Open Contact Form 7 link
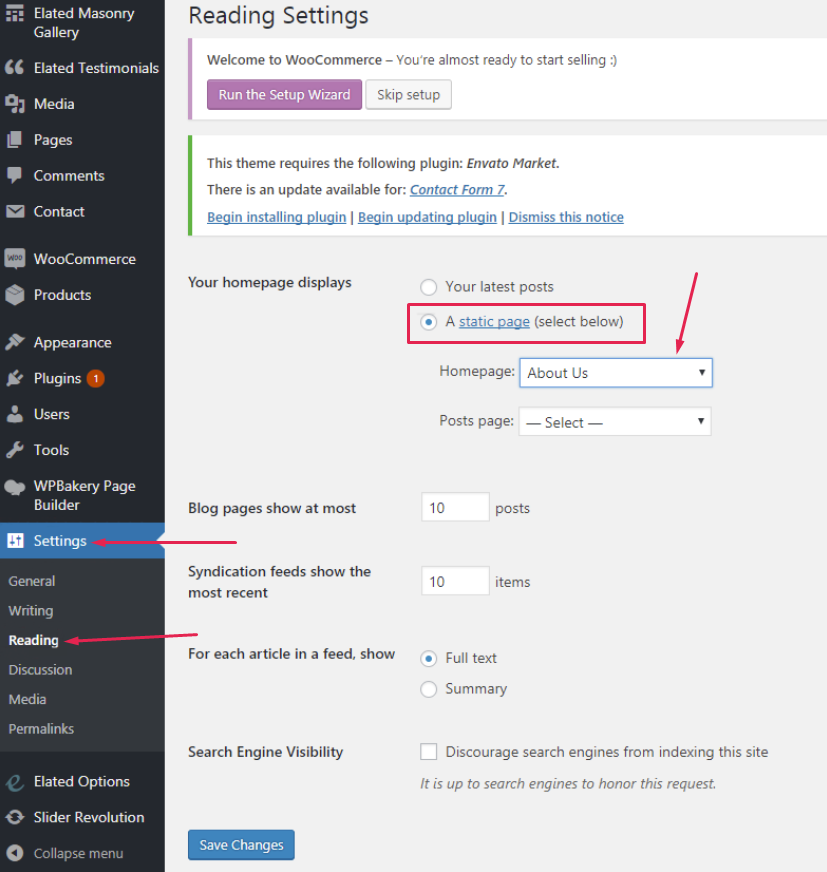 [x=457, y=190]
